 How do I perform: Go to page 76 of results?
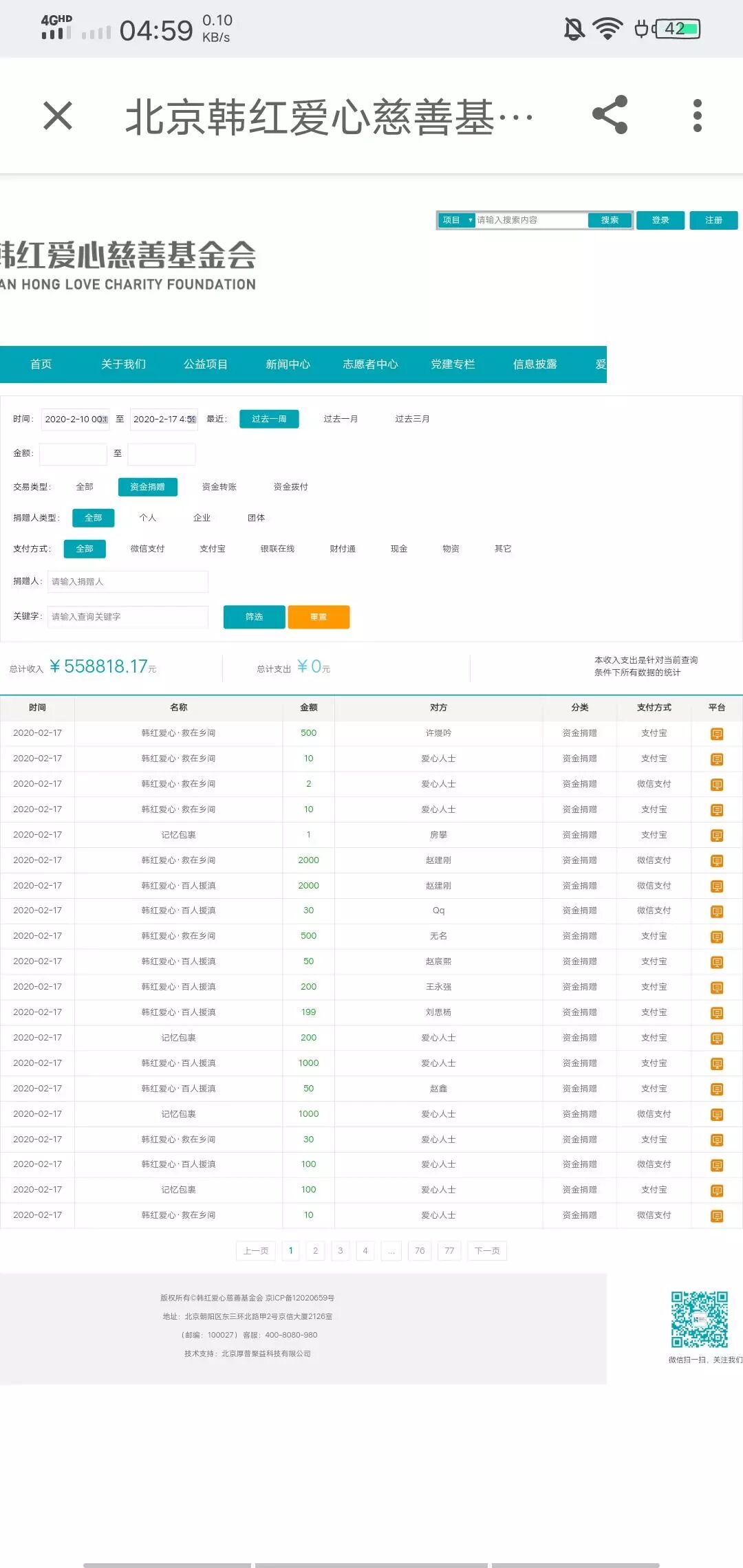click(x=420, y=1251)
